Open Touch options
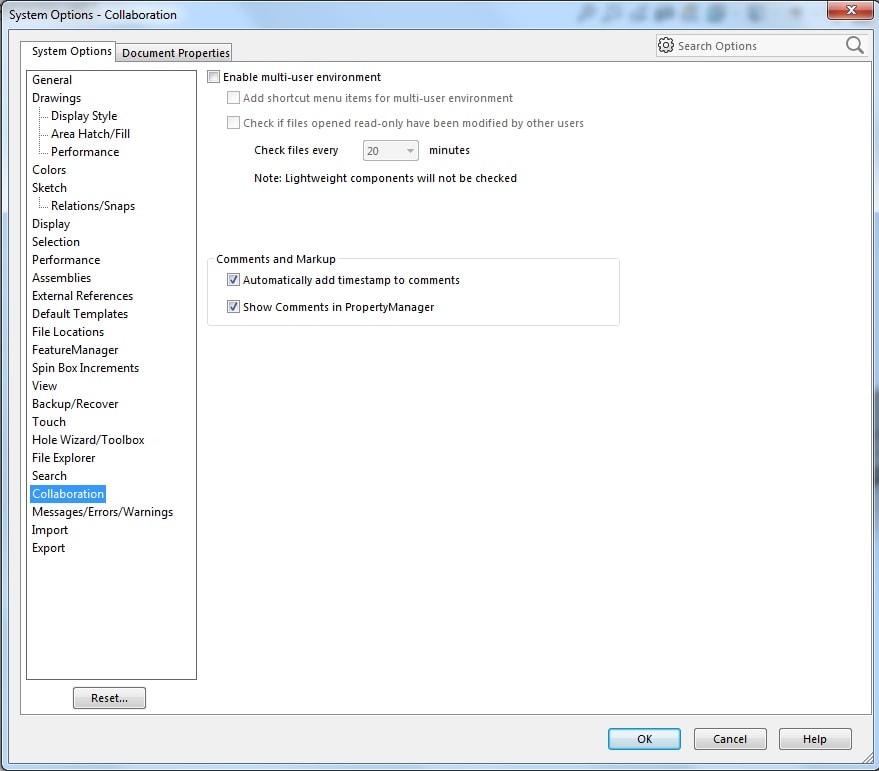The height and width of the screenshot is (771, 879). [49, 422]
